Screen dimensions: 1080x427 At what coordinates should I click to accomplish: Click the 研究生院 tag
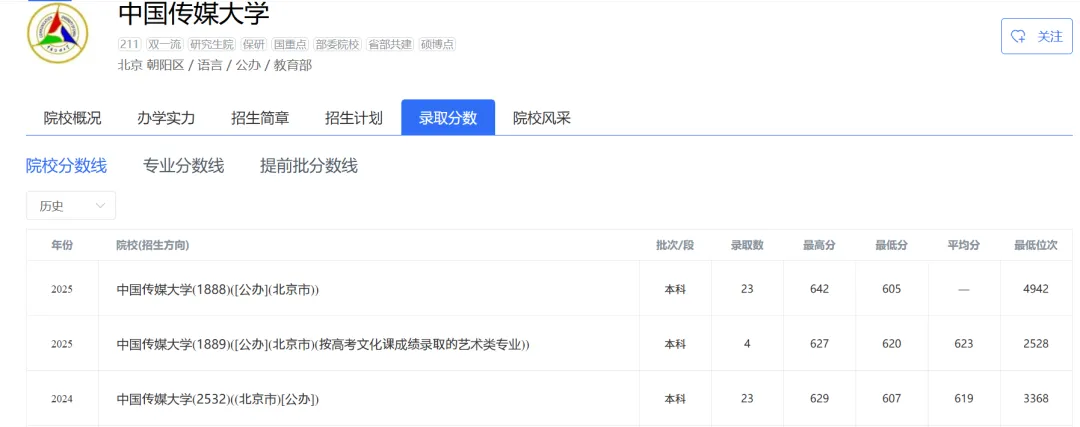(x=212, y=44)
